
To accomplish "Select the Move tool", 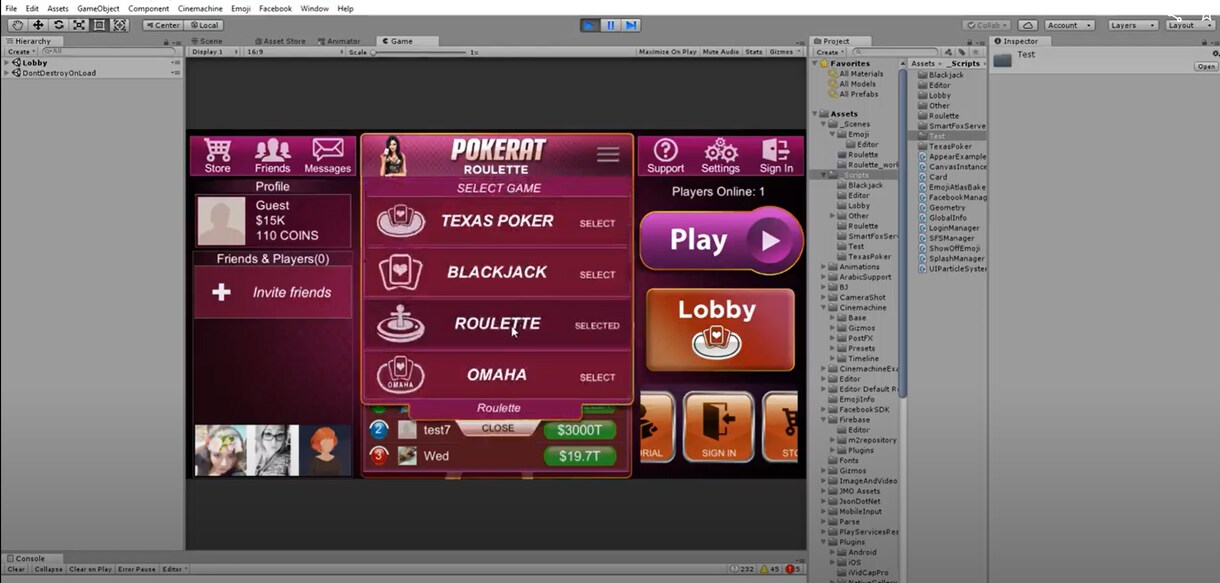I will (x=38, y=25).
